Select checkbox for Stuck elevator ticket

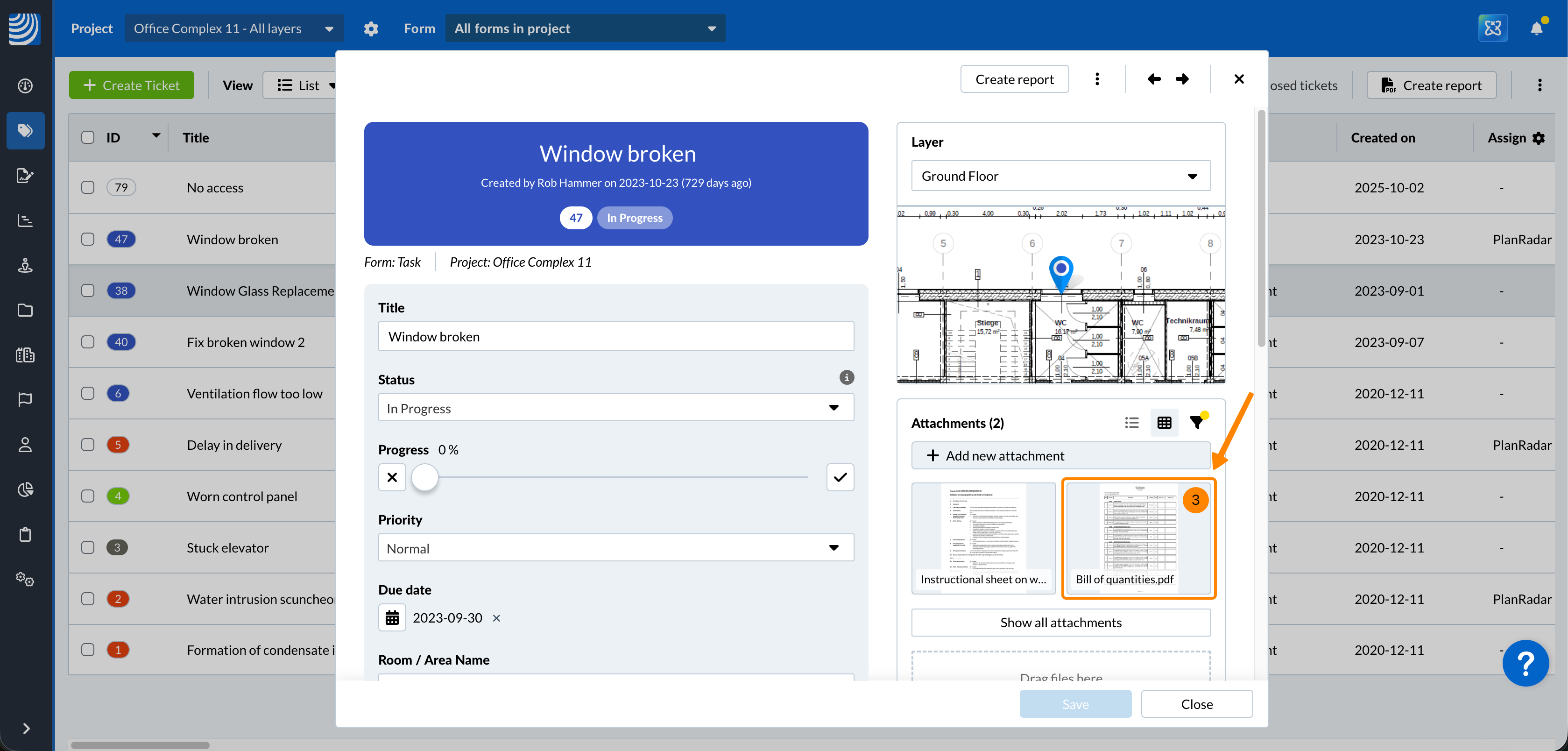[88, 547]
